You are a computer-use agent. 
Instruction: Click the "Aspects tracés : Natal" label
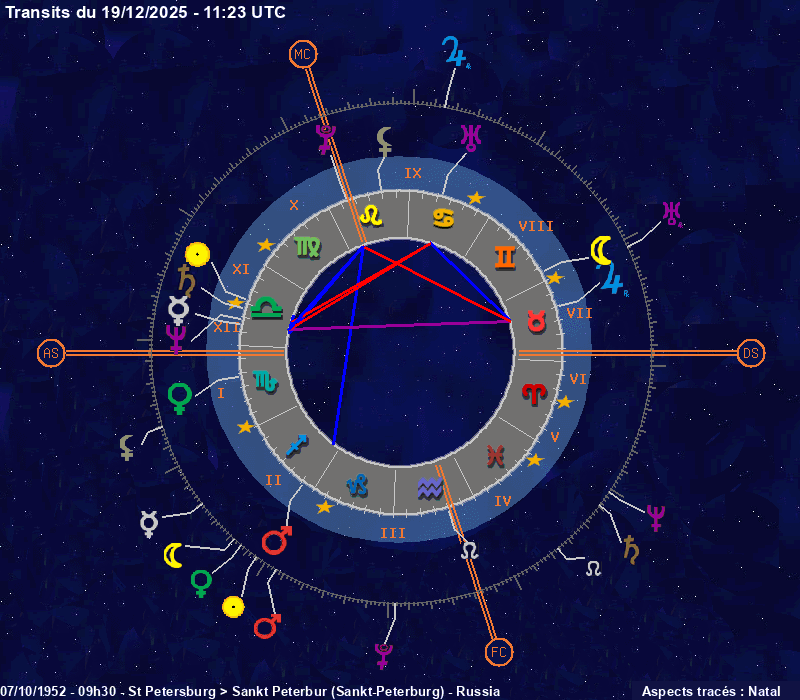710,691
